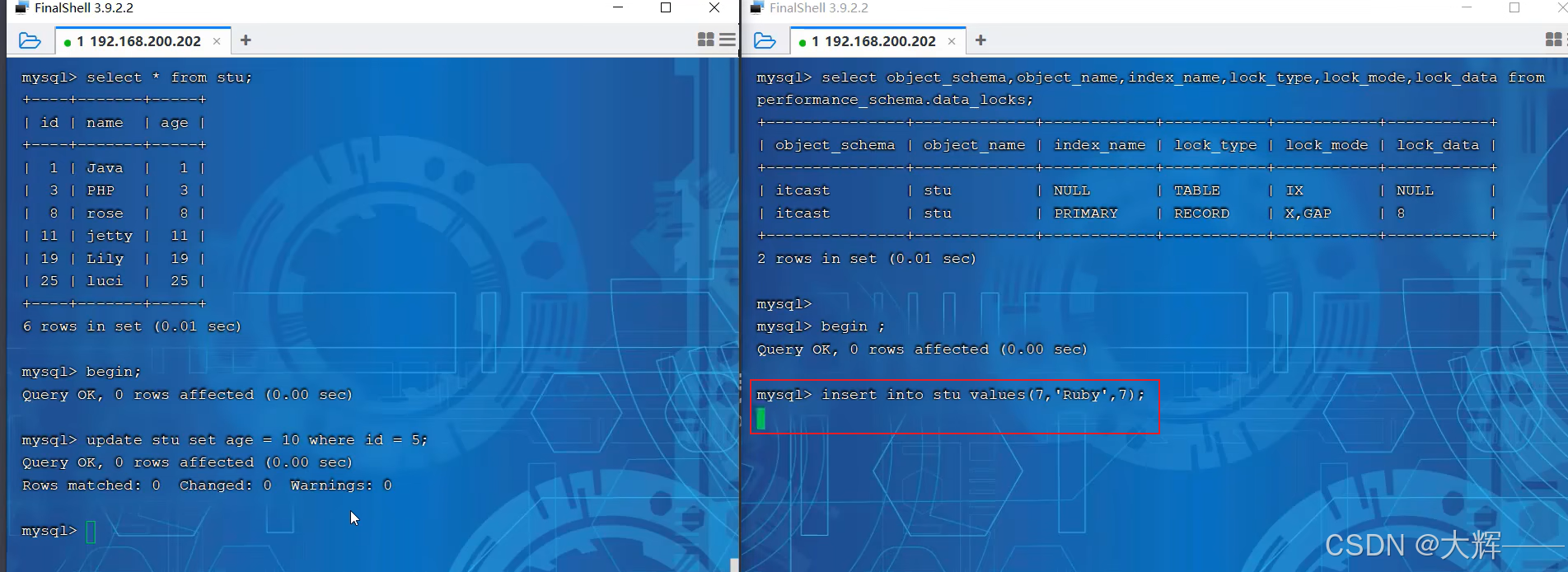Click the 'object_schema' column header
Image resolution: width=1568 pixels, height=572 pixels.
click(835, 145)
